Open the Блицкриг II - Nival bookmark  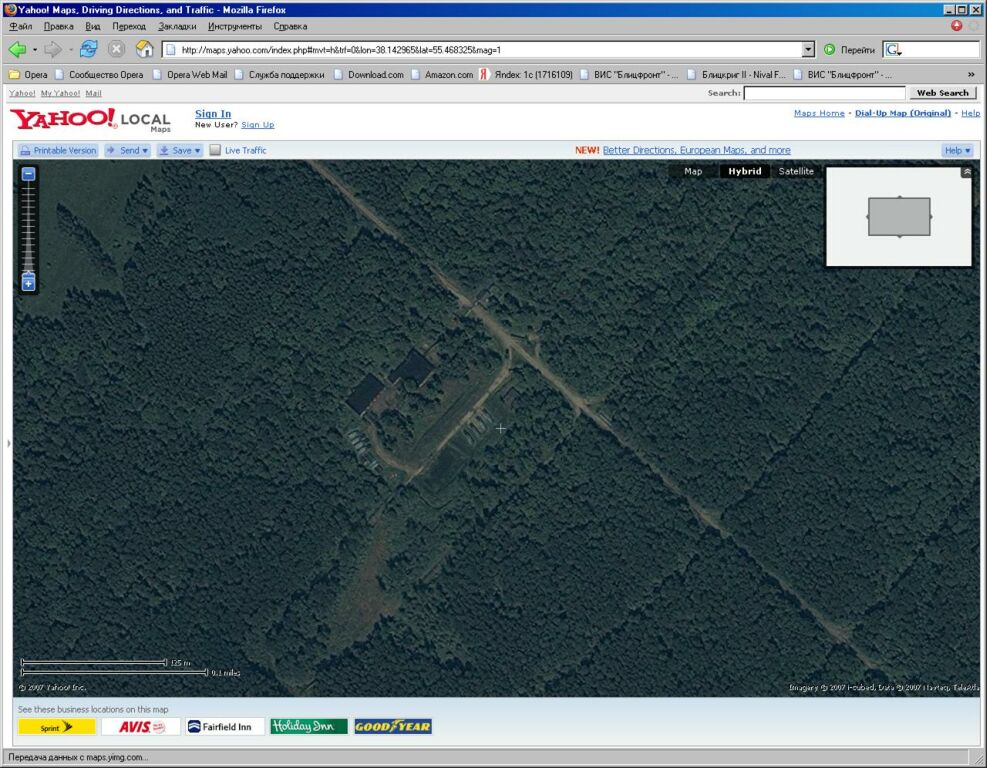tap(737, 74)
